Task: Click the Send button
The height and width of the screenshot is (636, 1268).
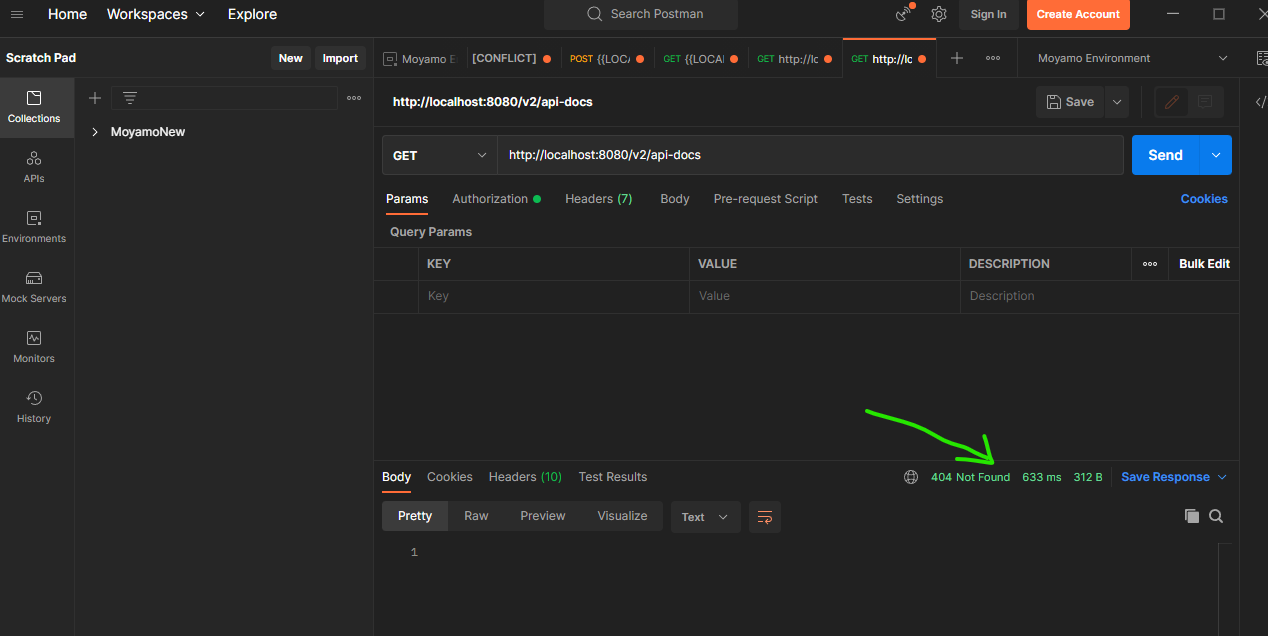Action: click(1166, 155)
